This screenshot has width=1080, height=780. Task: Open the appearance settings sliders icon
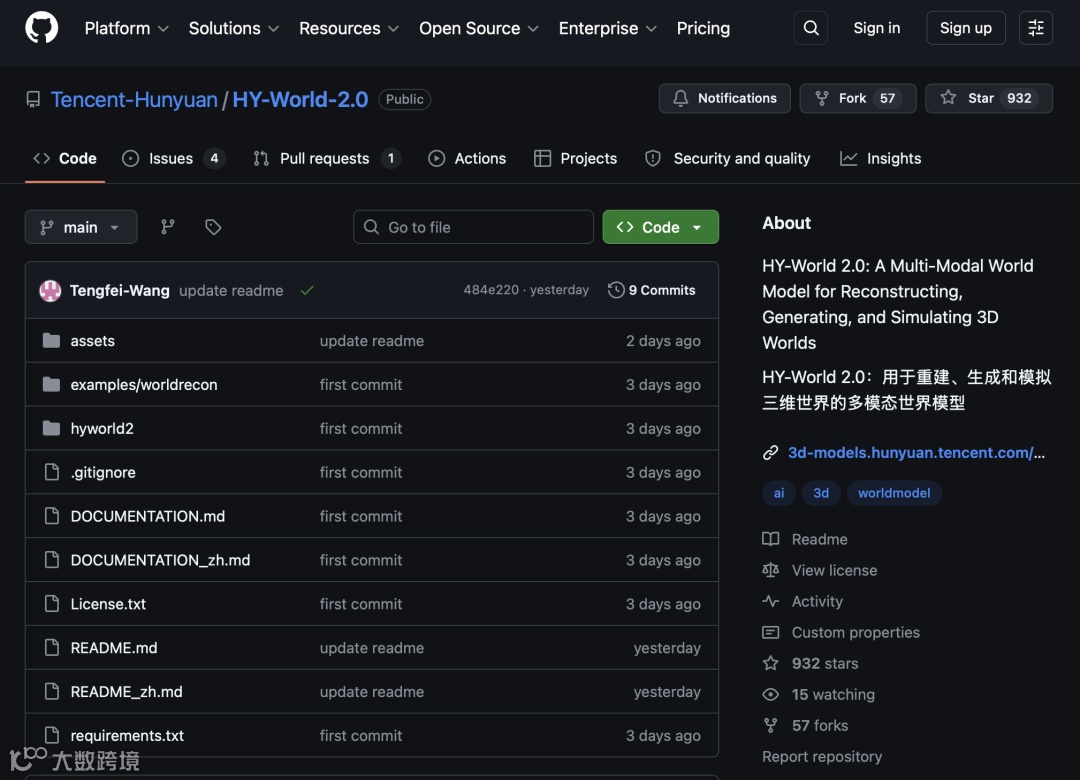tap(1035, 28)
